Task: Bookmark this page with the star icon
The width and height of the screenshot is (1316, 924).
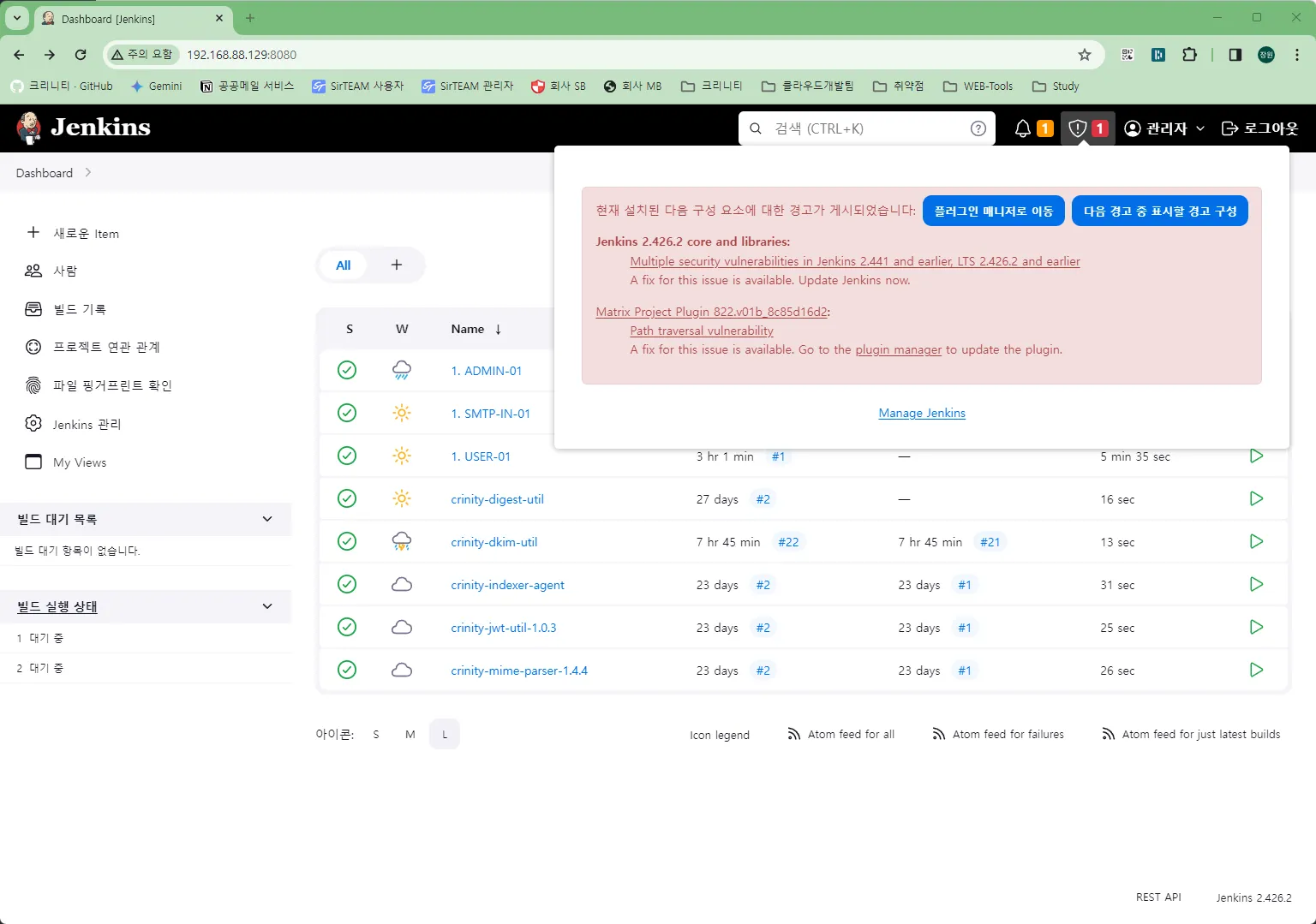Action: 1085,55
